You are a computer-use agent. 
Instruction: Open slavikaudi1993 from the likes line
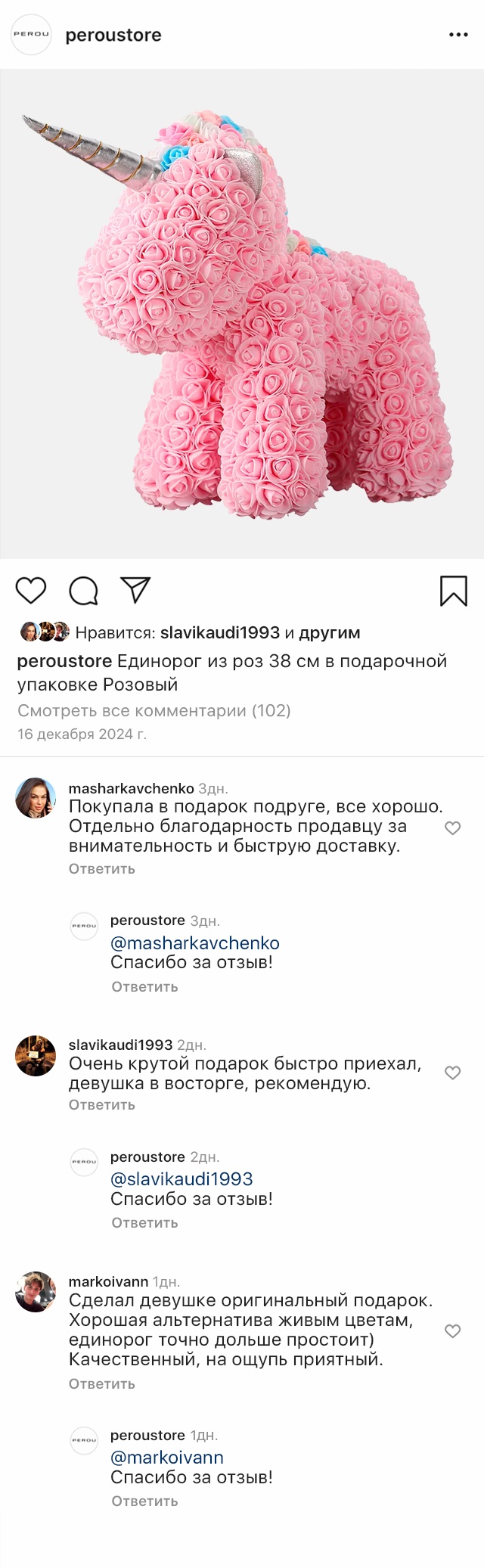pyautogui.click(x=220, y=633)
